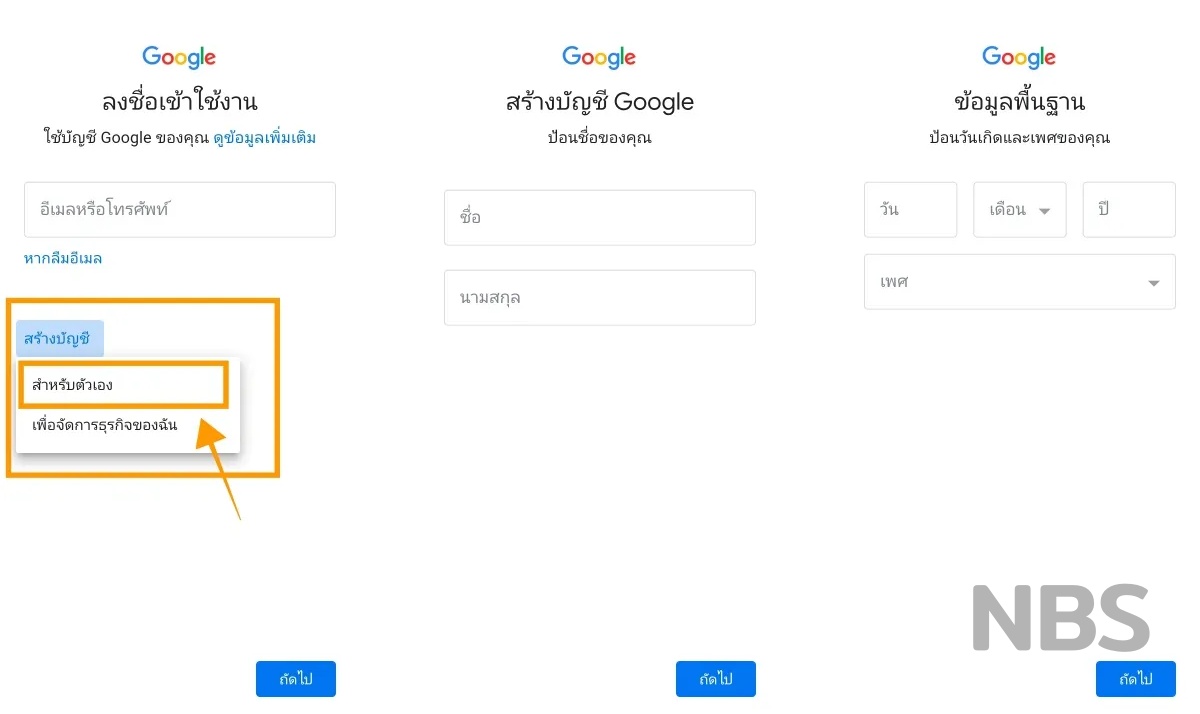
Task: Click ถัดไป on the sign-in panel
Action: point(296,679)
